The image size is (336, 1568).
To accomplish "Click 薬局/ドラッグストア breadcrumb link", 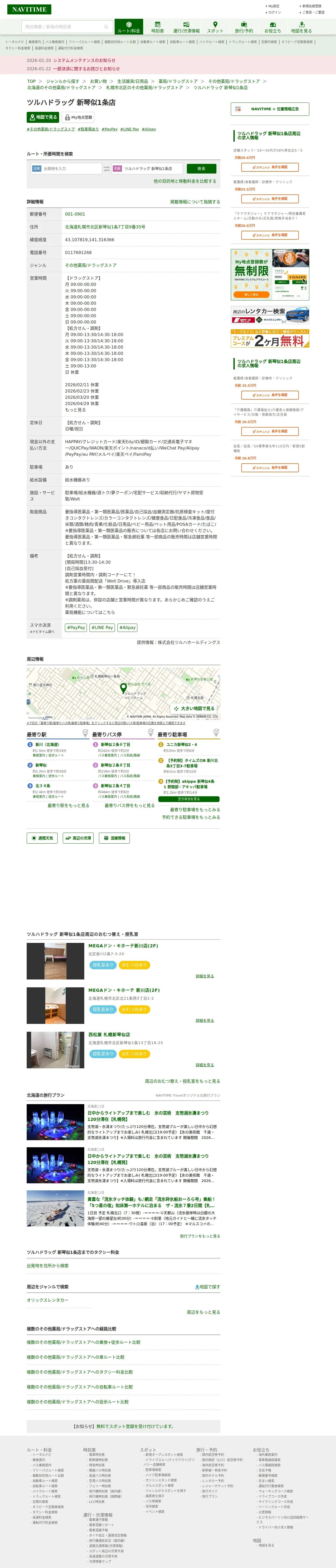I will point(178,81).
